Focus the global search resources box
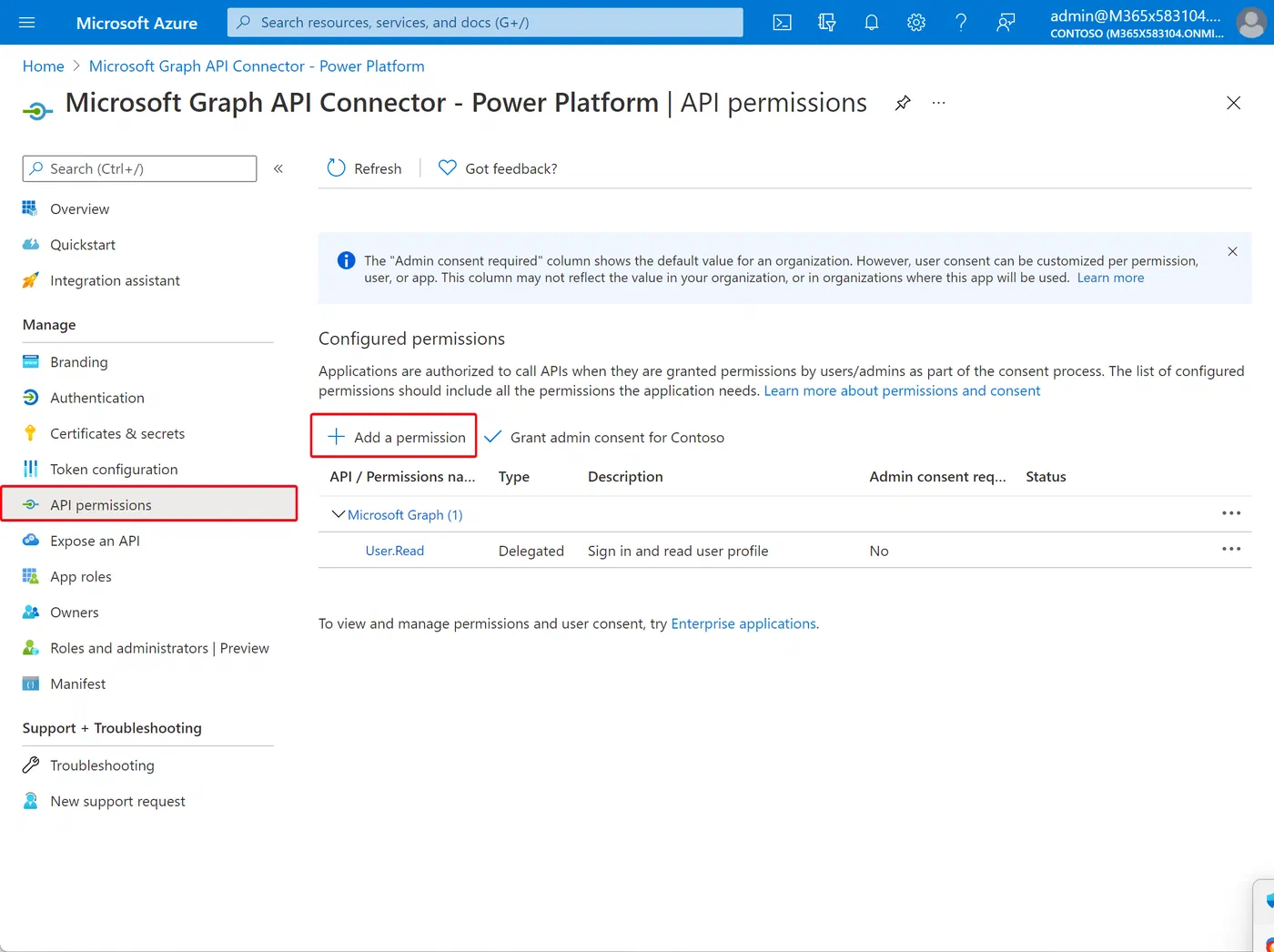 (x=485, y=22)
